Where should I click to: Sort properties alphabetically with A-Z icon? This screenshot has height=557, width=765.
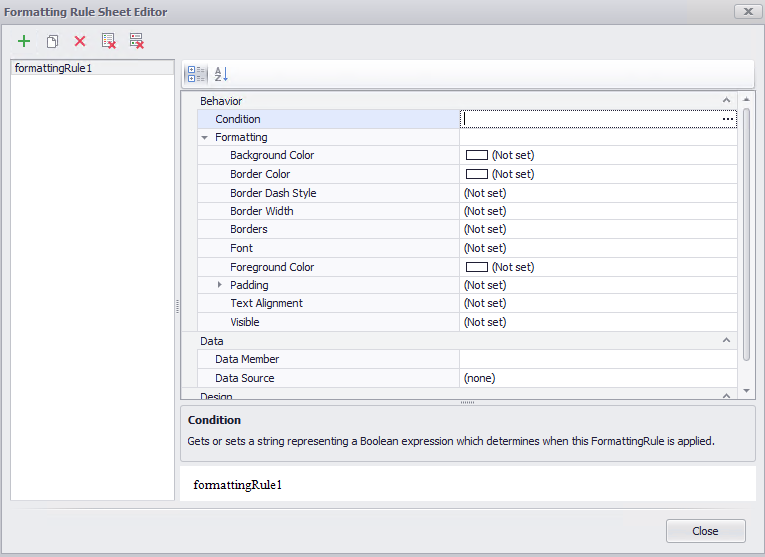tap(222, 74)
